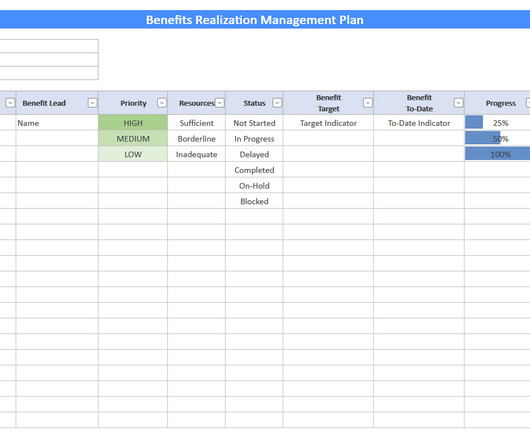
Task: Select the Not Started status cell
Action: click(254, 123)
